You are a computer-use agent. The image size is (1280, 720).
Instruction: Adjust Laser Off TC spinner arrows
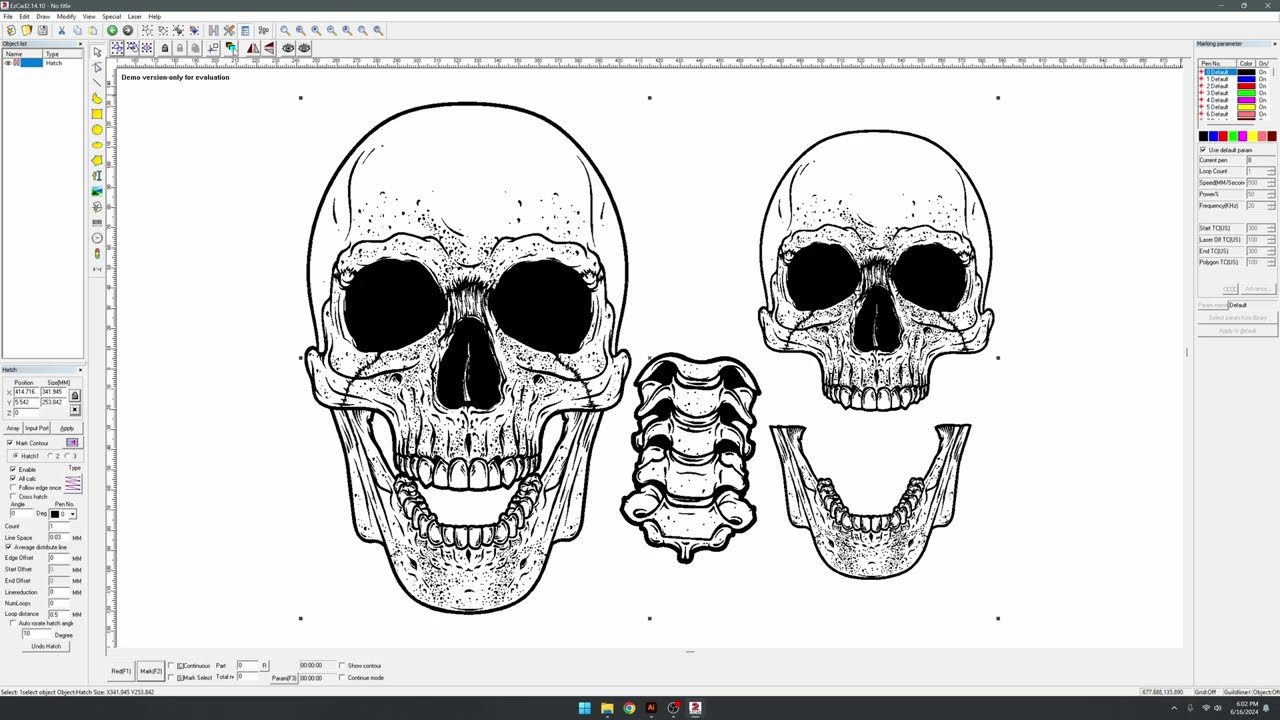coord(1271,240)
